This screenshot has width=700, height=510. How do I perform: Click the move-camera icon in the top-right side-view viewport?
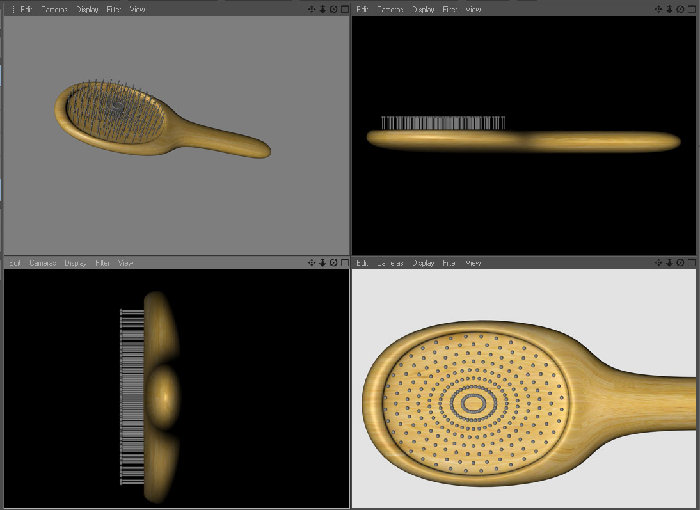(658, 9)
